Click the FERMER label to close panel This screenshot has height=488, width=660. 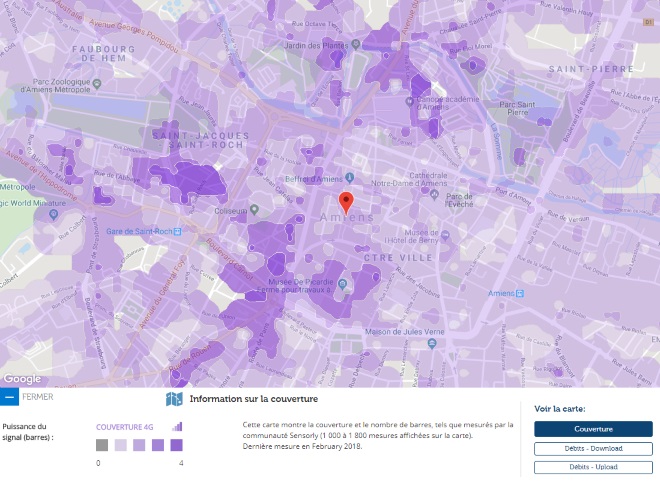click(39, 397)
